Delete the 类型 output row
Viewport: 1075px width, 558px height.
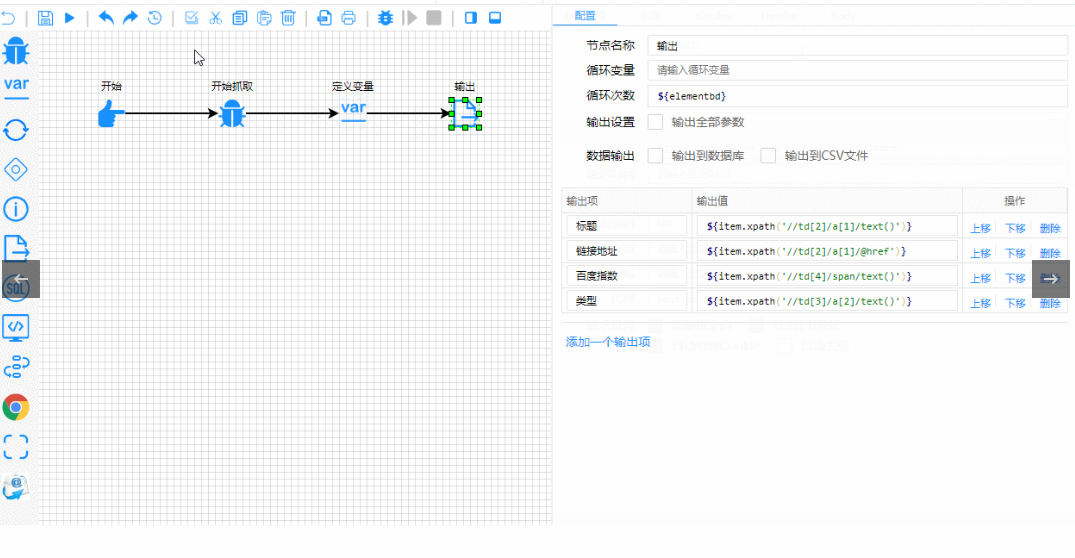pyautogui.click(x=1050, y=303)
